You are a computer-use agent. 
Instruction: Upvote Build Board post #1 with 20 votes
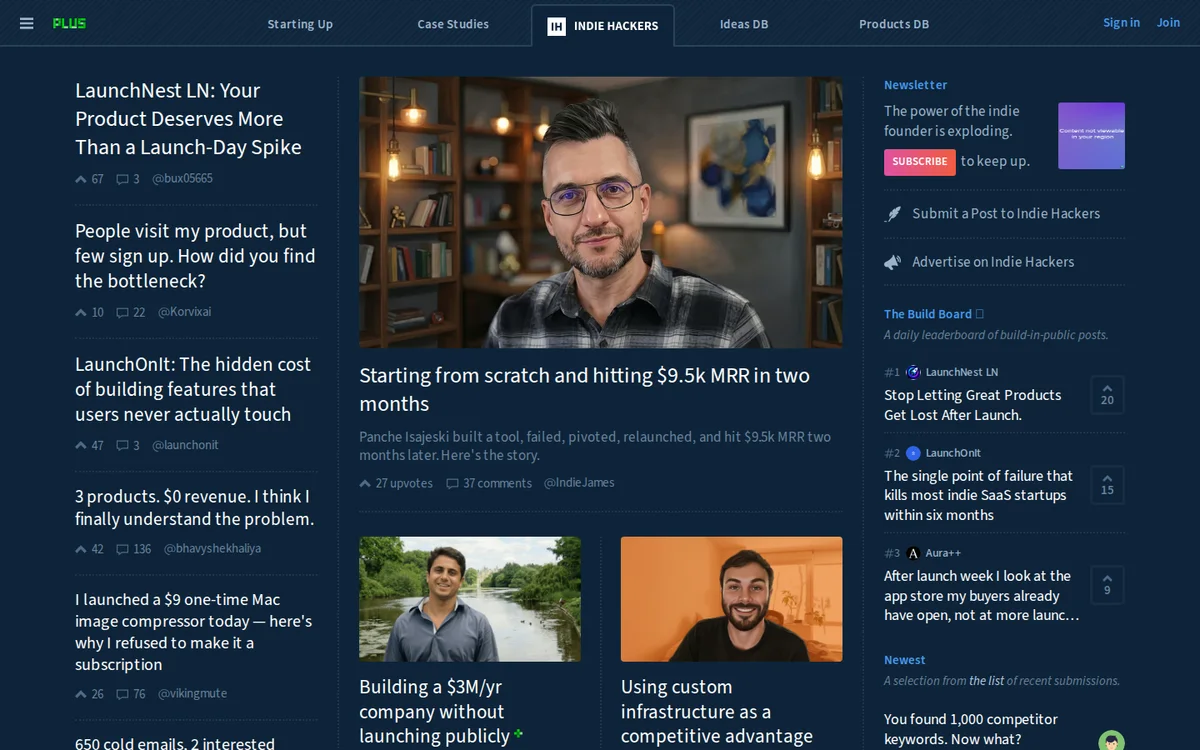click(1107, 394)
